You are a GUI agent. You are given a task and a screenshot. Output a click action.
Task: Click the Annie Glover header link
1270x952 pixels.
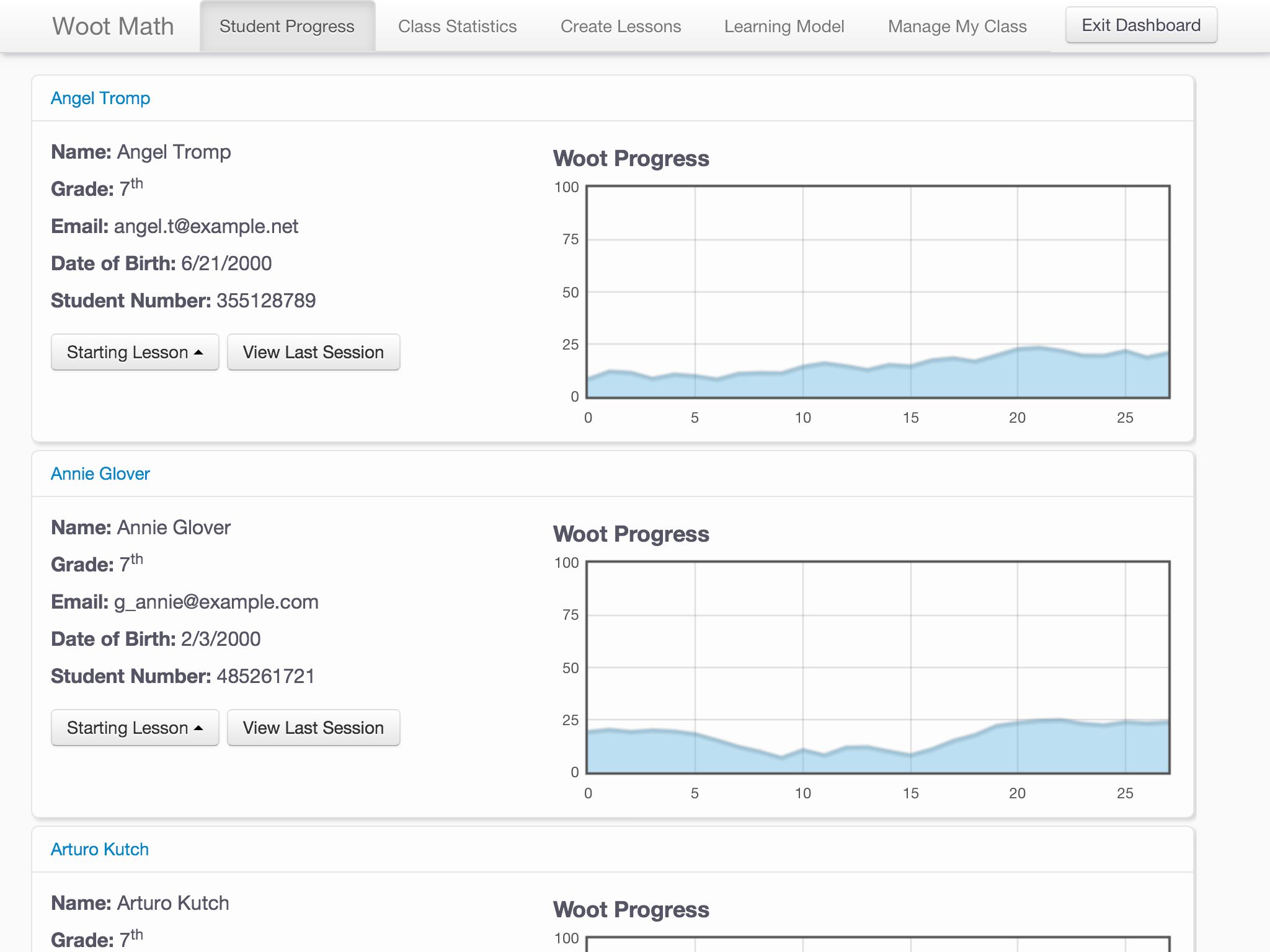coord(100,474)
